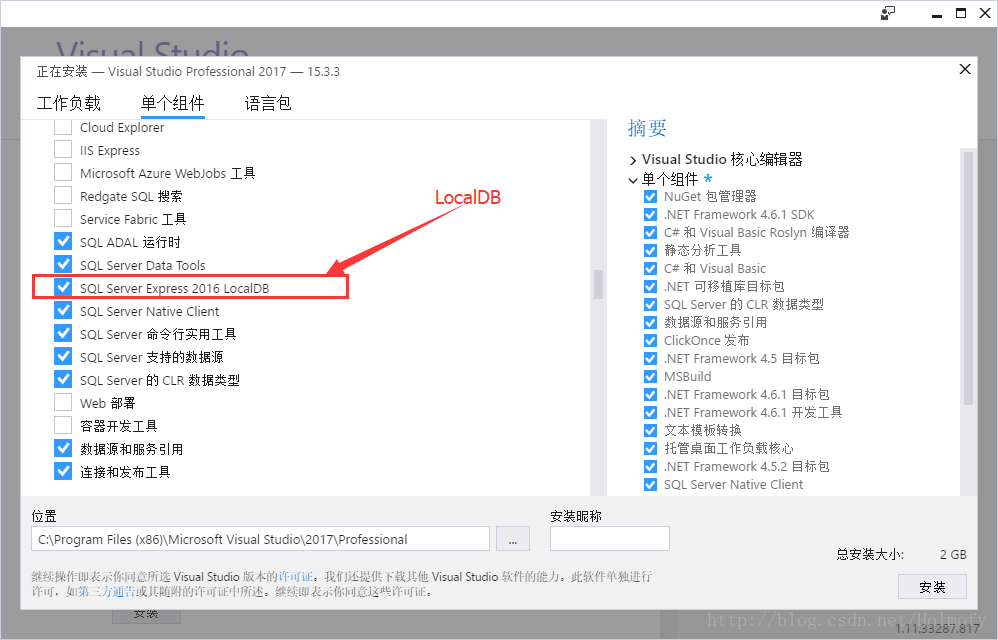The image size is (998, 640).
Task: Open the 语言包 tab
Action: point(268,103)
